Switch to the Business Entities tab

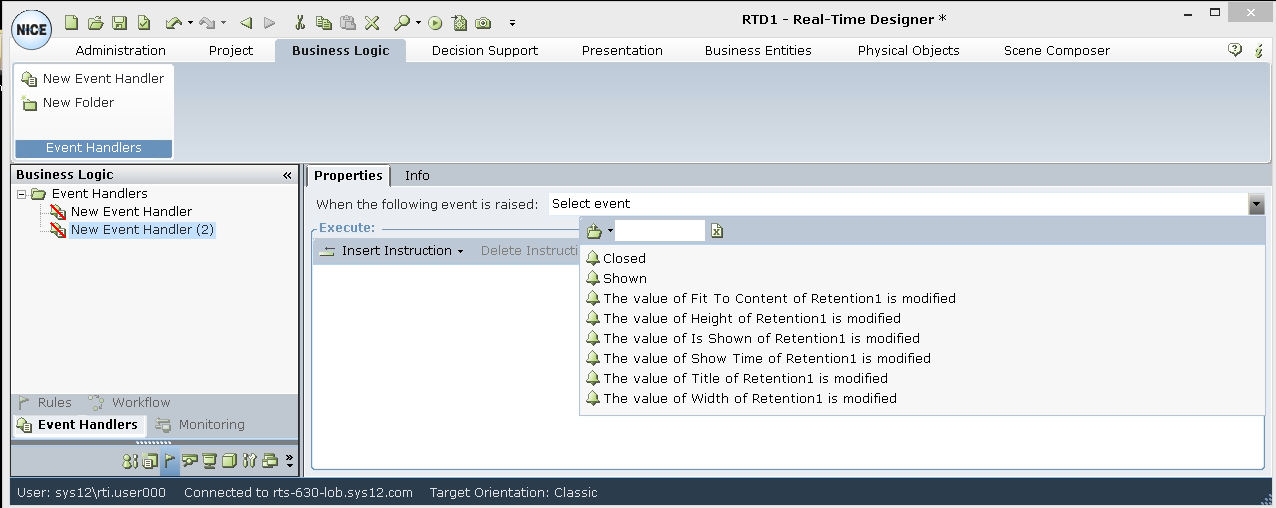[x=758, y=50]
